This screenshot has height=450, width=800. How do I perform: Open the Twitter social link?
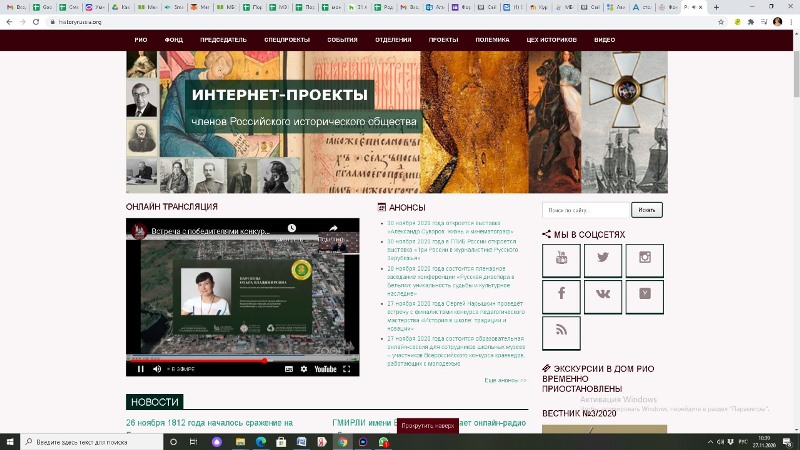[x=603, y=260]
